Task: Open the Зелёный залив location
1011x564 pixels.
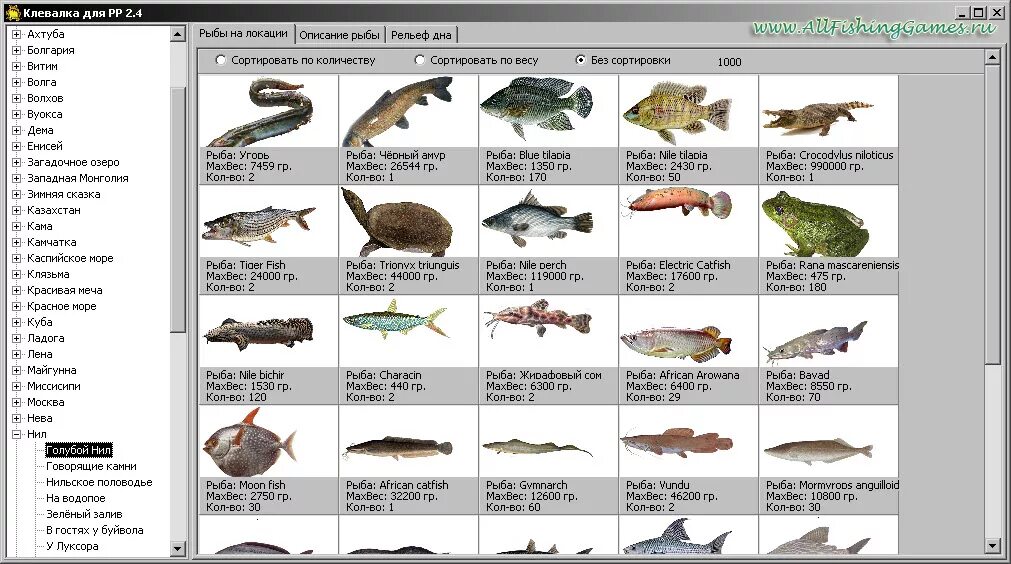Action: pyautogui.click(x=84, y=514)
